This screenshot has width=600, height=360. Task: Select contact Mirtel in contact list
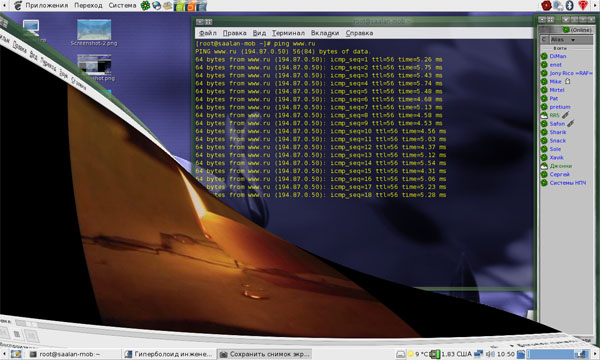[557, 90]
